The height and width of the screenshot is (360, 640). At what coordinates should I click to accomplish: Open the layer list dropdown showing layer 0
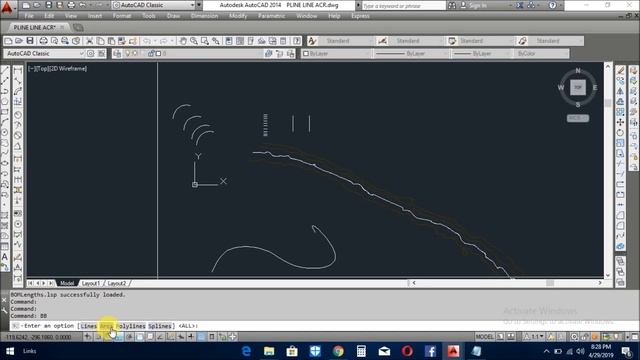(192, 53)
